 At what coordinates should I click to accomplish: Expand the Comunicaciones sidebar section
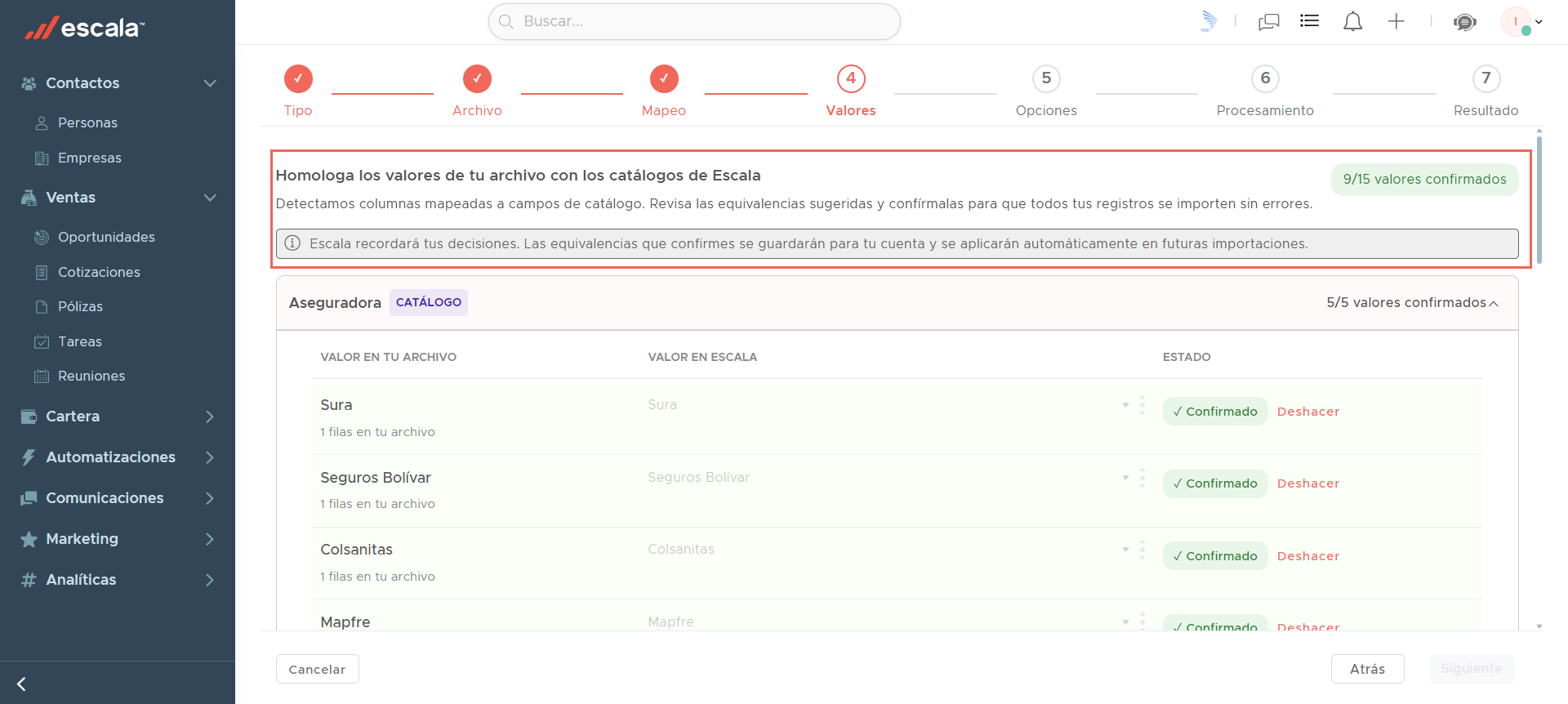point(210,498)
